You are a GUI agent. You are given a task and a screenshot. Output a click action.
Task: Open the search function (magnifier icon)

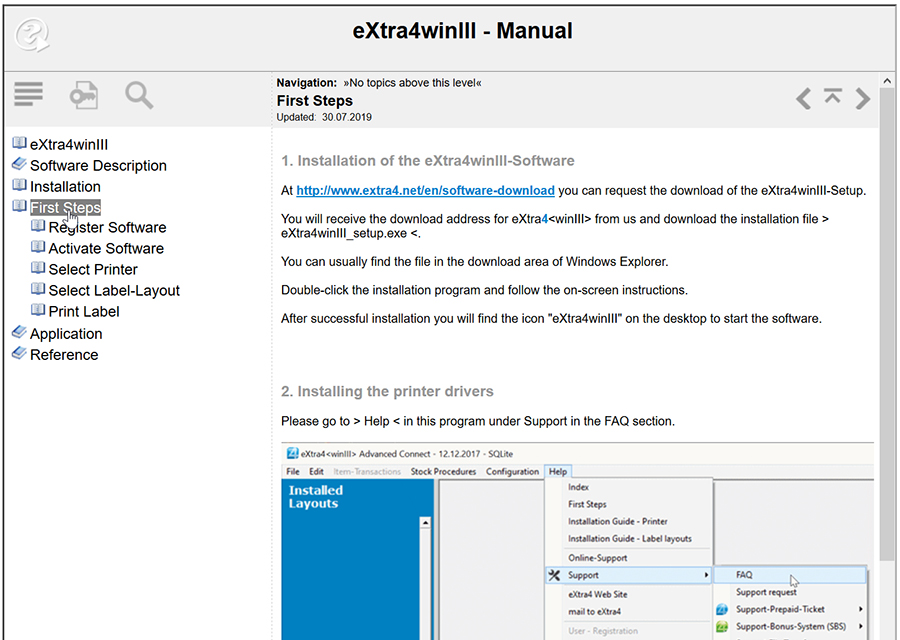pos(138,94)
